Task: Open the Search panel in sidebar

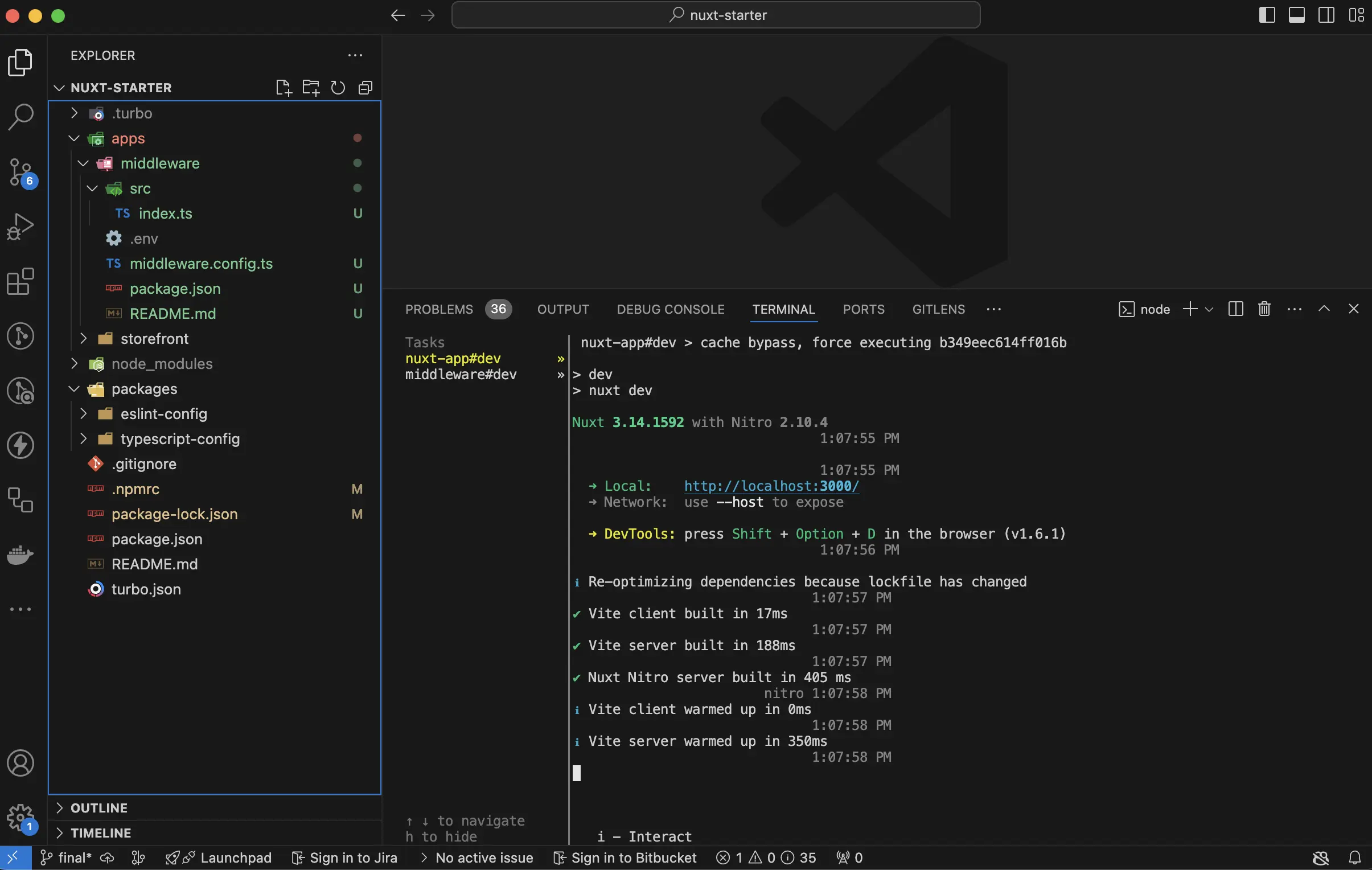Action: point(21,116)
